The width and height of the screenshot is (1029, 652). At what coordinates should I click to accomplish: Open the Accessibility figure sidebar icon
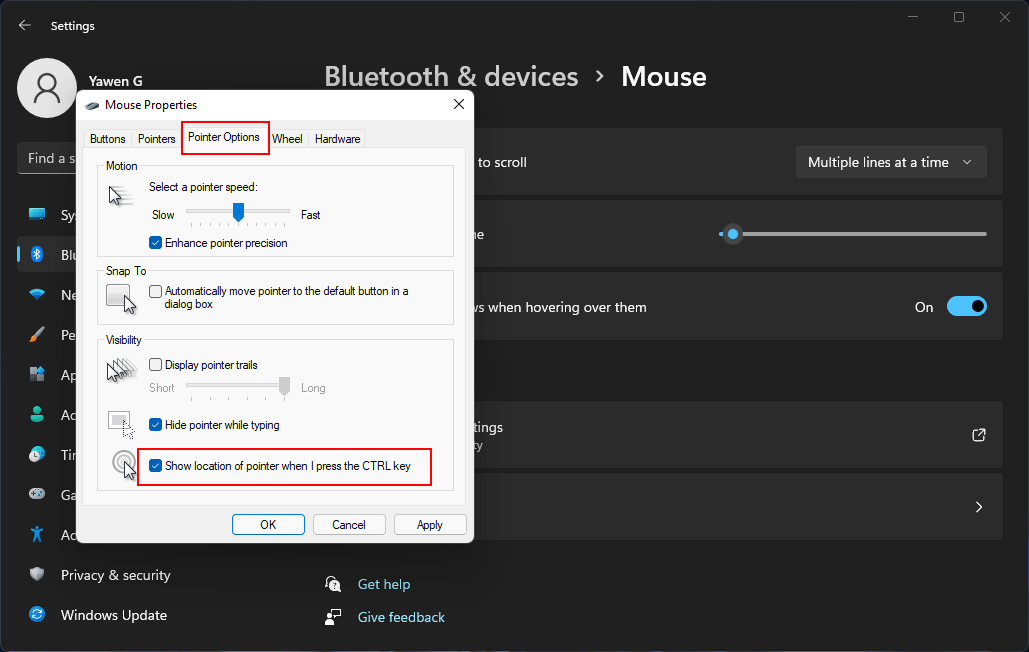pyautogui.click(x=37, y=534)
